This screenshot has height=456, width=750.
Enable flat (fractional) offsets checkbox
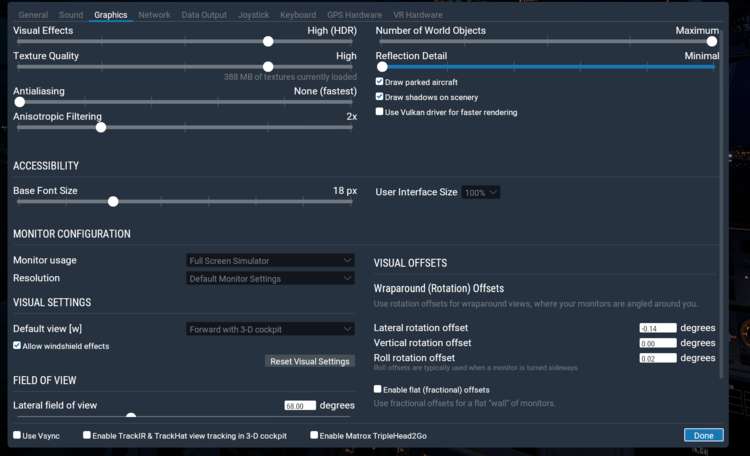[378, 389]
